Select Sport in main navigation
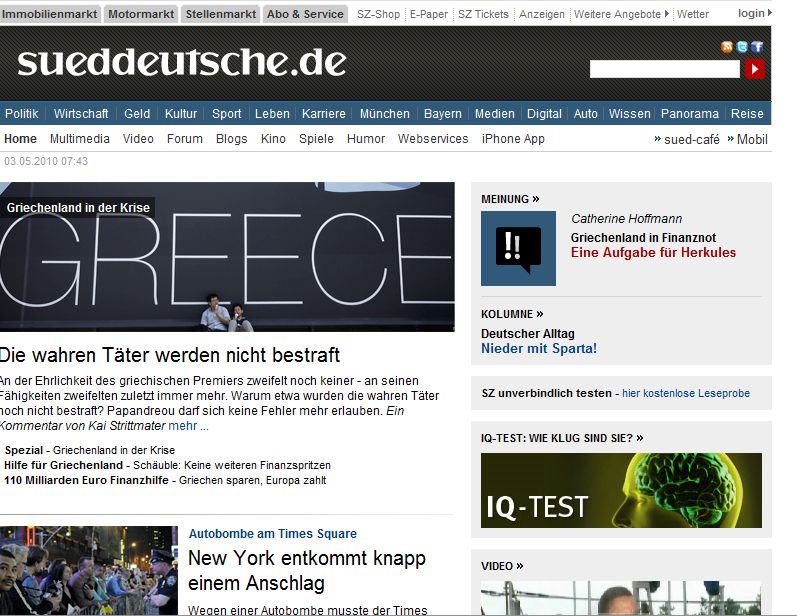Viewport: 797px width, 616px height. coord(226,113)
